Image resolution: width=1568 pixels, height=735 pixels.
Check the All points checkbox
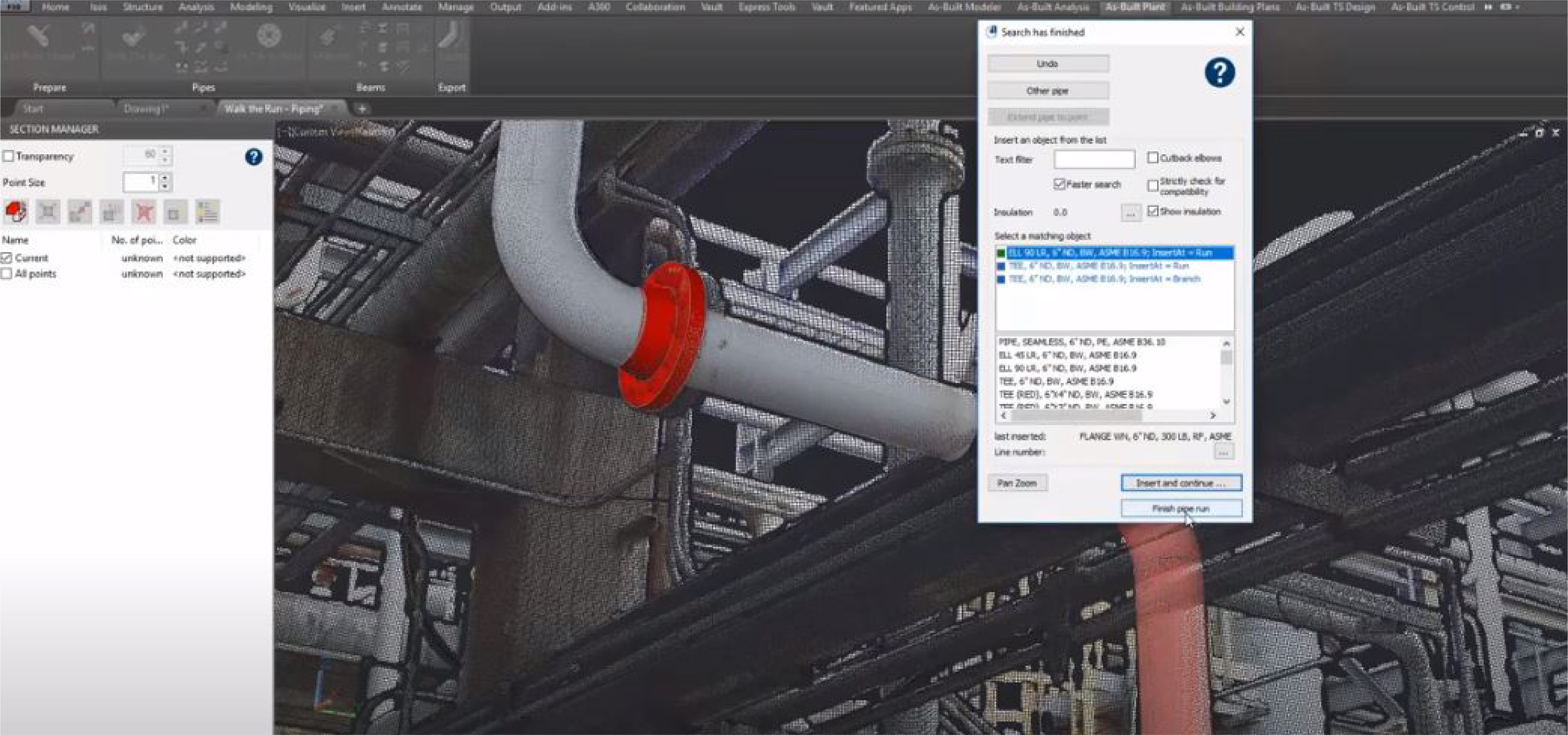(x=7, y=274)
